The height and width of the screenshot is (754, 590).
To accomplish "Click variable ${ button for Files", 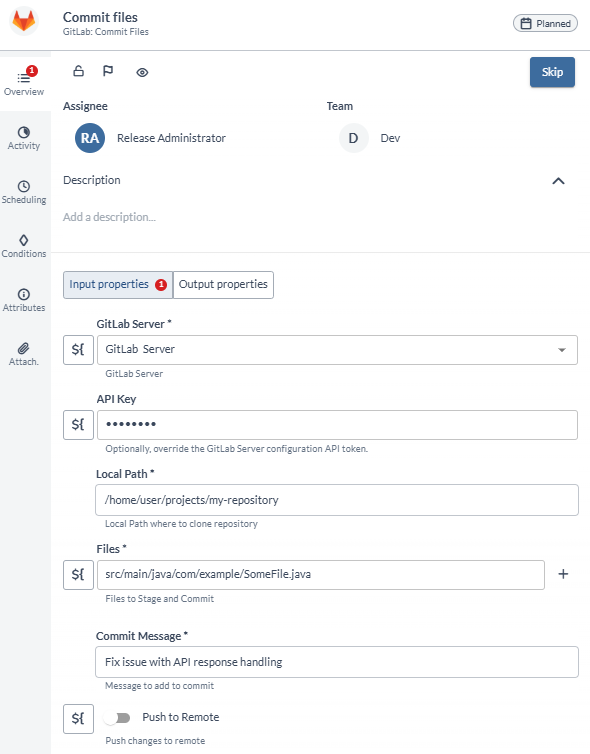I will (x=78, y=575).
